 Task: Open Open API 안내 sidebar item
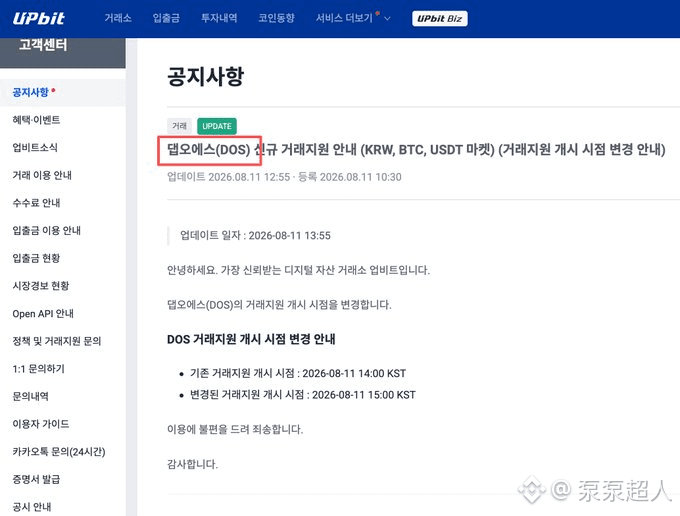[x=43, y=314]
